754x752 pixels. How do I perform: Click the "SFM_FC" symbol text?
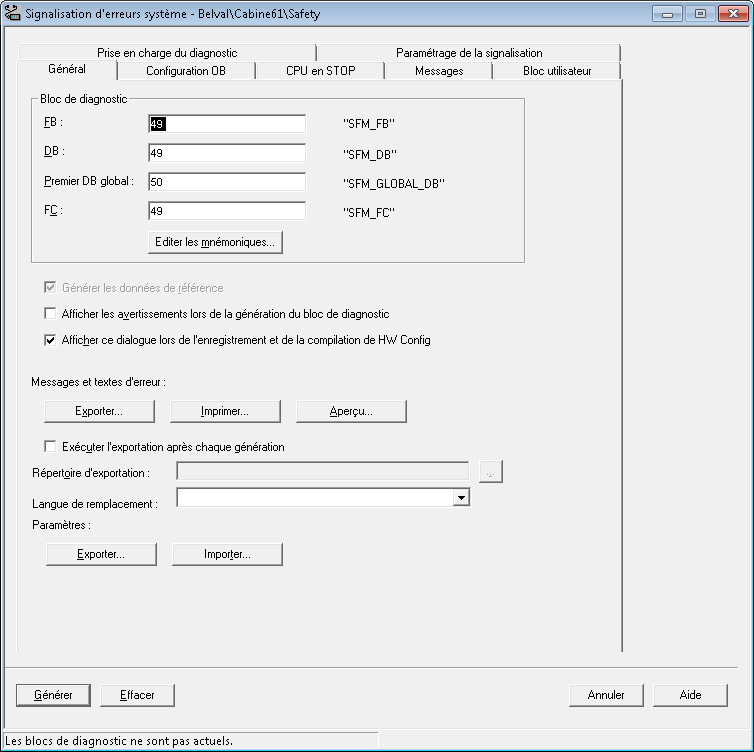click(369, 213)
